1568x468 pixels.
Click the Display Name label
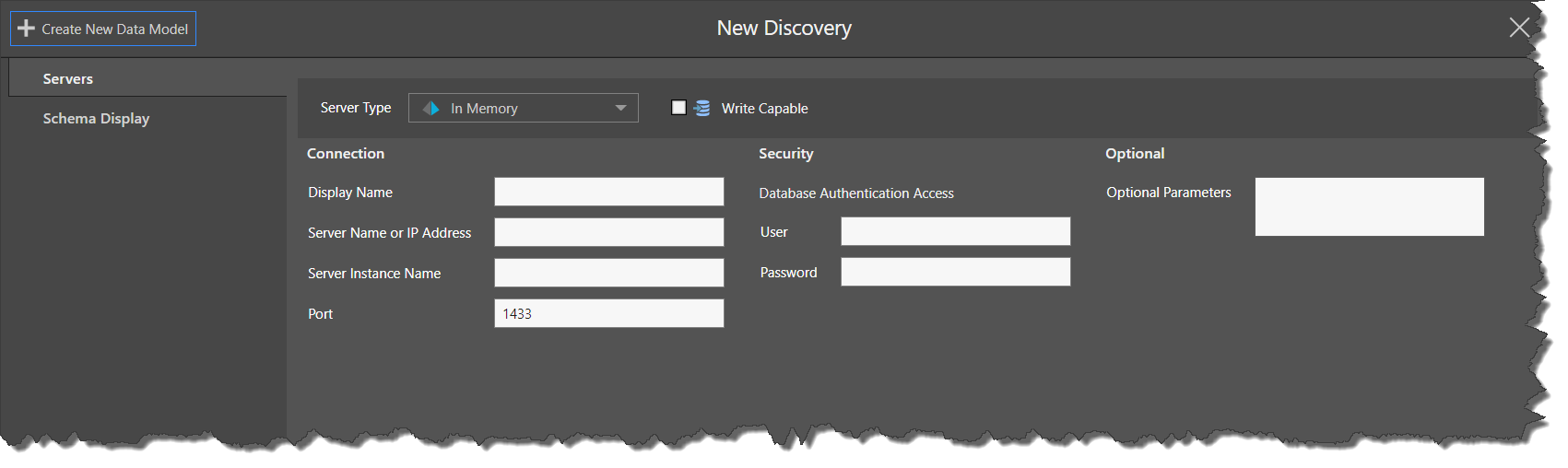(x=350, y=193)
